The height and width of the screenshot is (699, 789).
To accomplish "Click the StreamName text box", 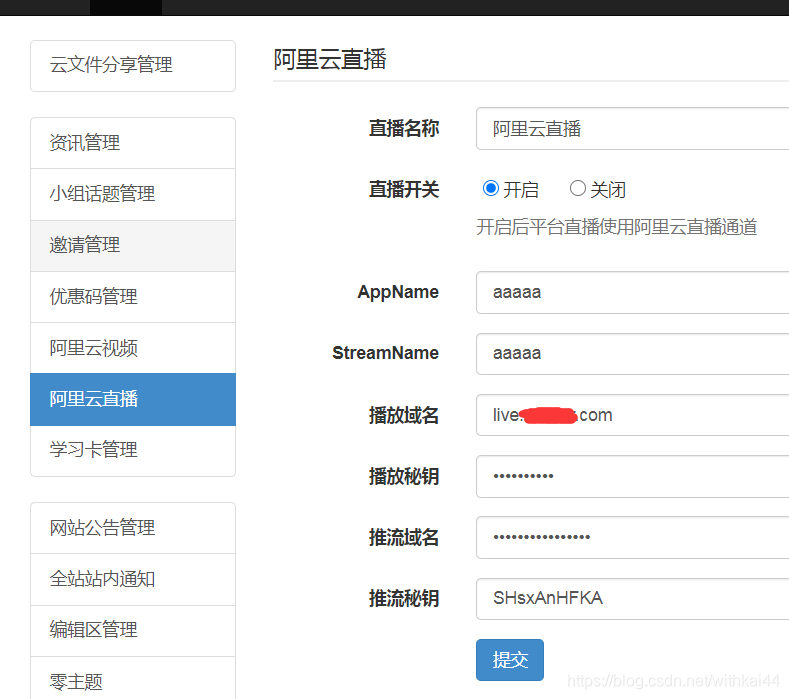I will [x=633, y=354].
